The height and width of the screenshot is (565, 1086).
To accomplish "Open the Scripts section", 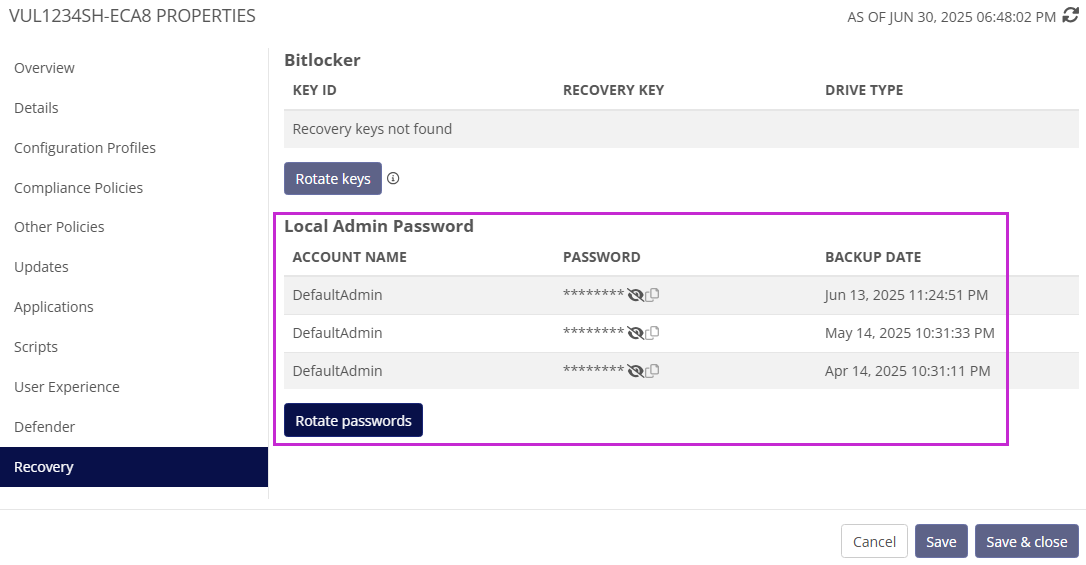I will 36,347.
